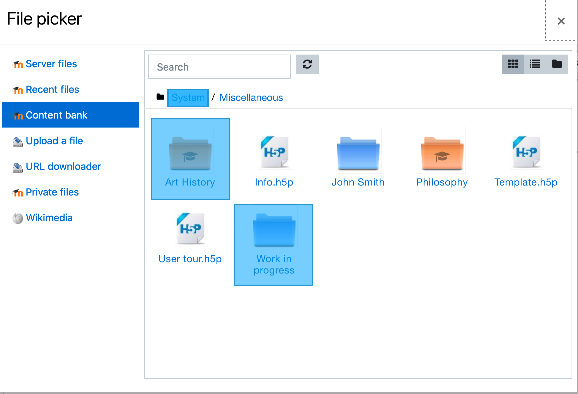The width and height of the screenshot is (578, 394).
Task: Switch to folder tree view
Action: click(x=557, y=64)
